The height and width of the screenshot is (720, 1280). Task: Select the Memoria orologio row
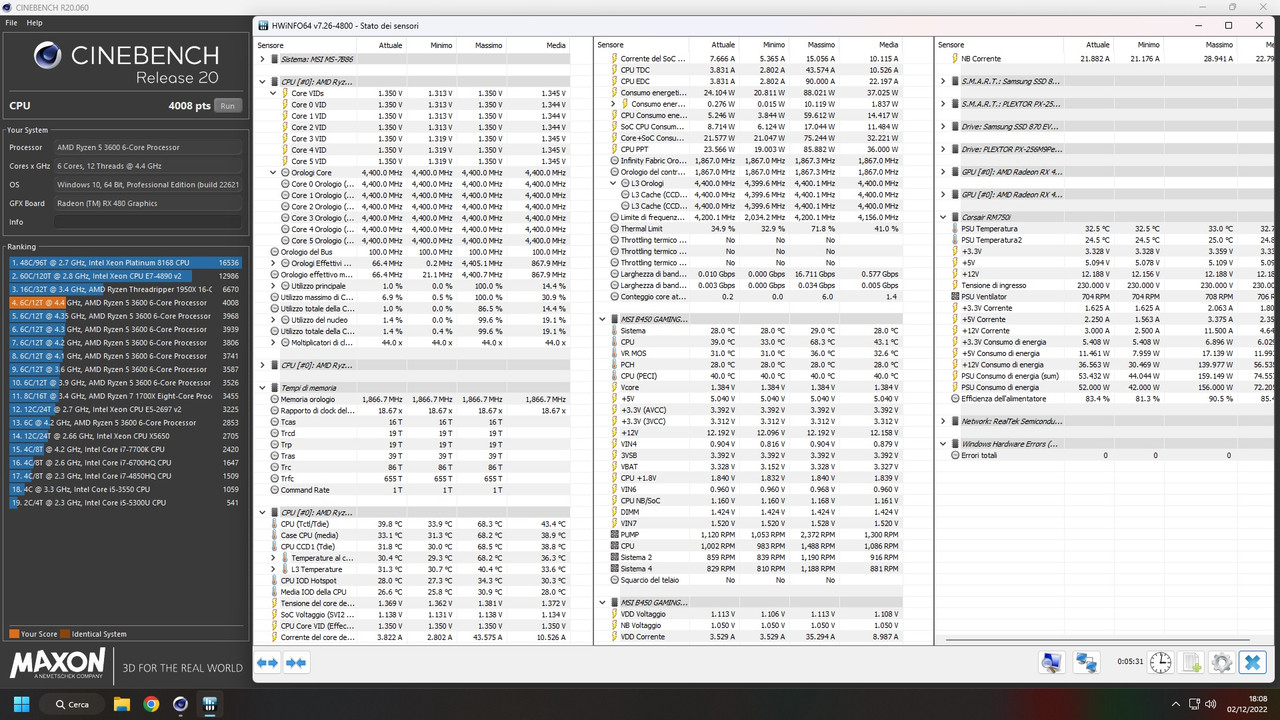click(x=413, y=399)
